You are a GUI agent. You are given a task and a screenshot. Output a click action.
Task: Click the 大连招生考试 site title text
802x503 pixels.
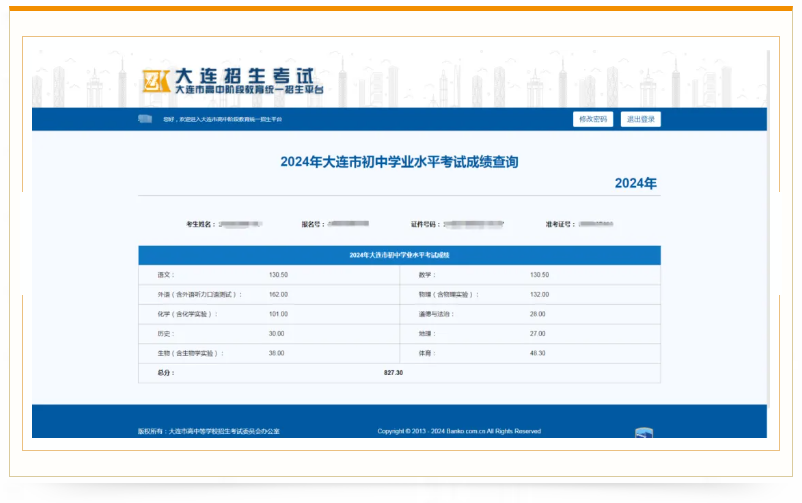coord(244,76)
